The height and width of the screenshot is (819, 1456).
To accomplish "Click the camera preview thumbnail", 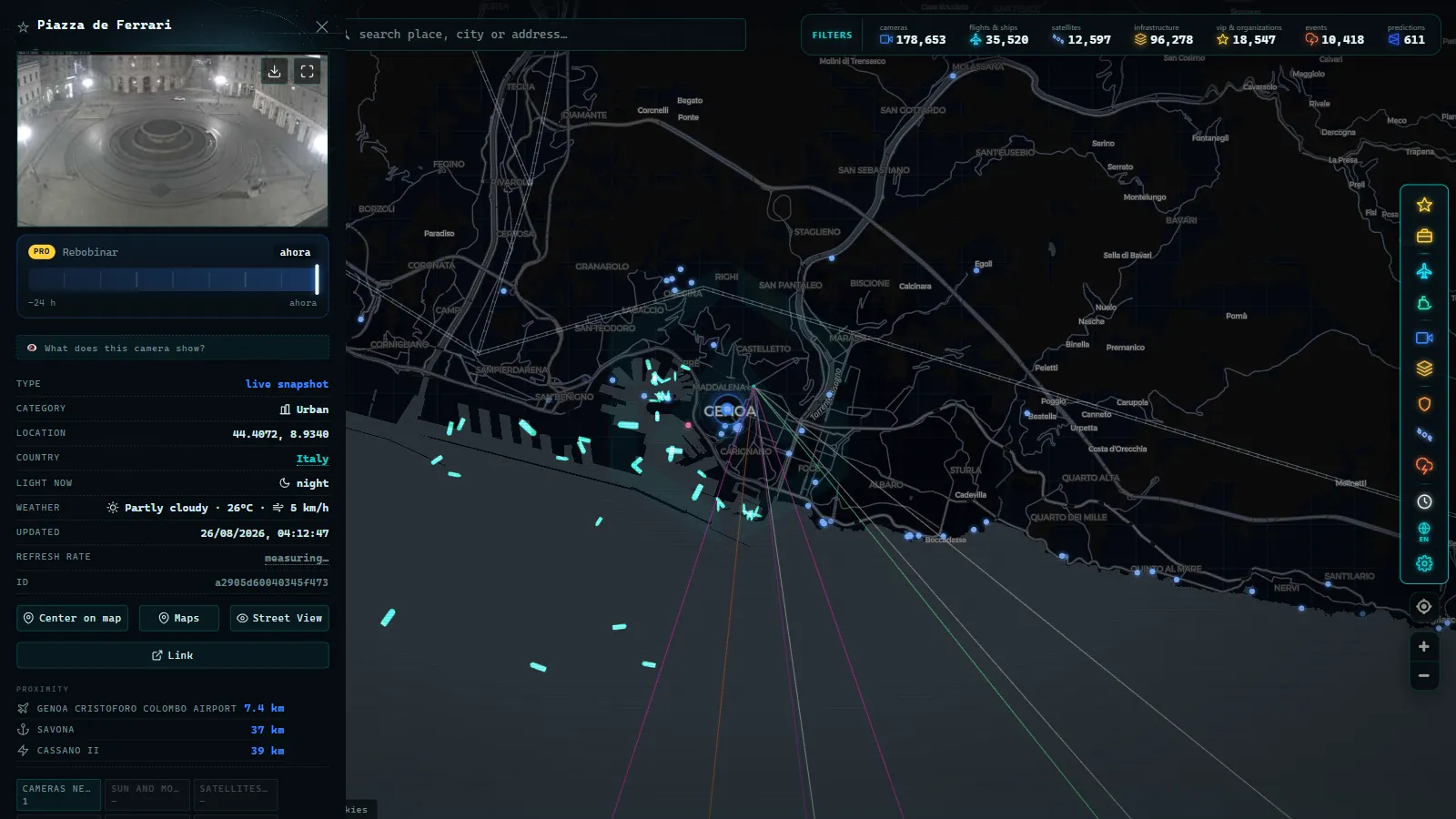I will pos(173,139).
